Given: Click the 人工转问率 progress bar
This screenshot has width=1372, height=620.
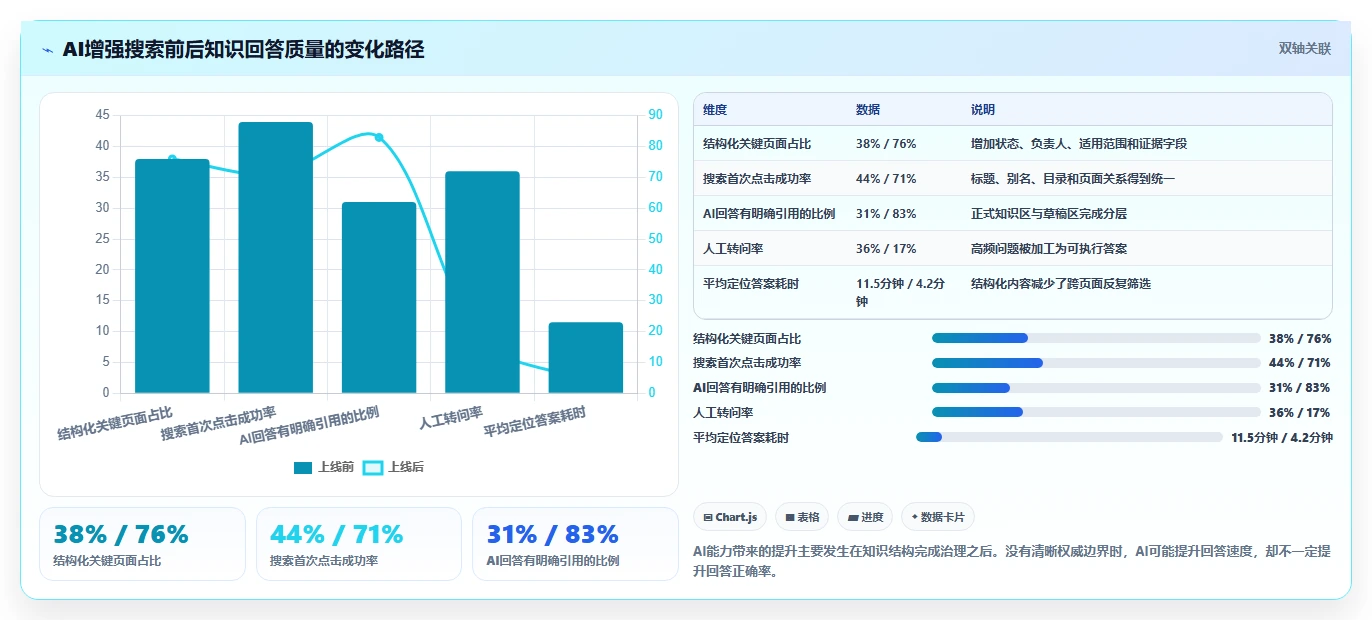Looking at the screenshot, I should point(1096,412).
